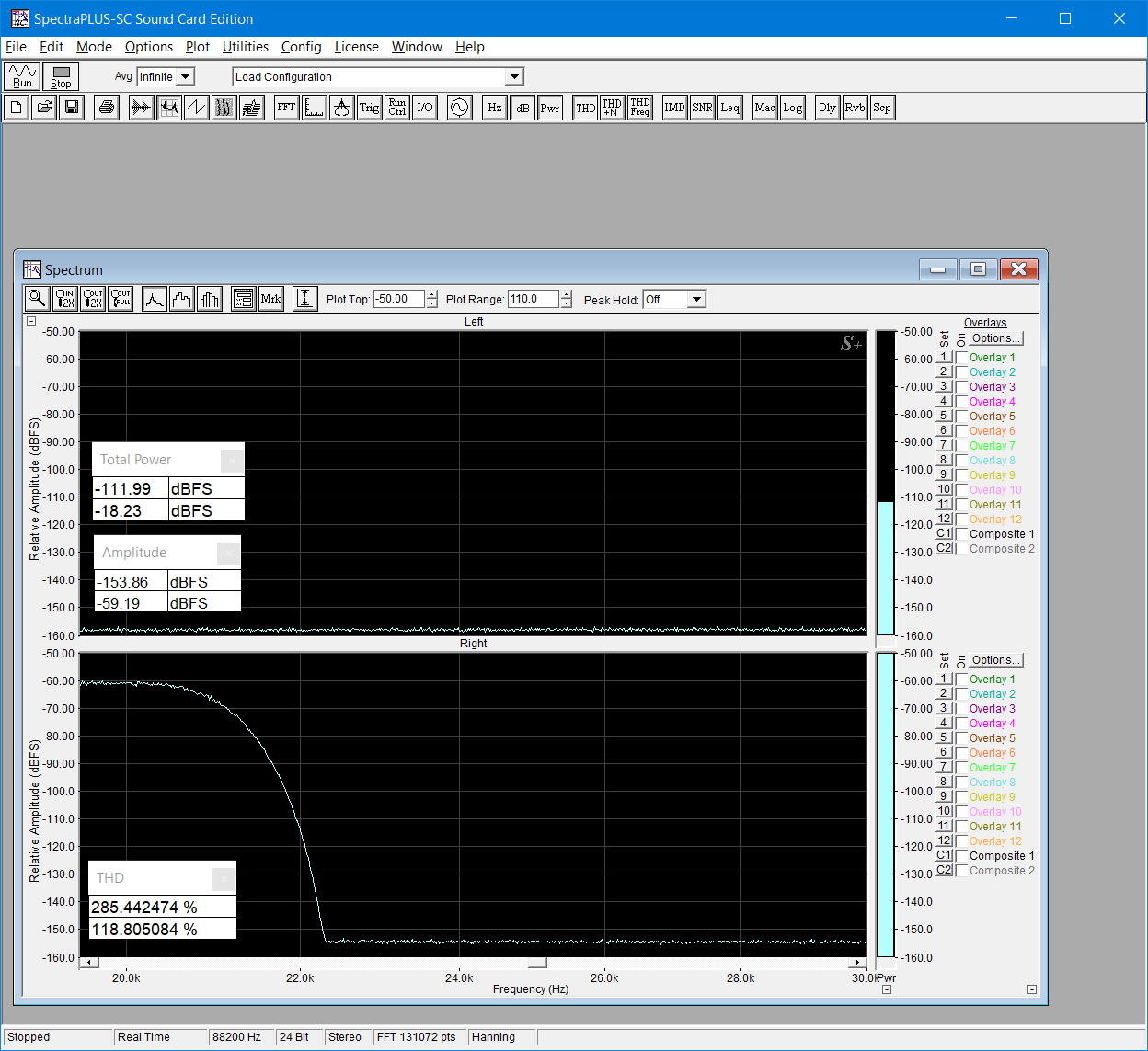The width and height of the screenshot is (1148, 1051).
Task: Open the Utilities menu
Action: [x=245, y=47]
